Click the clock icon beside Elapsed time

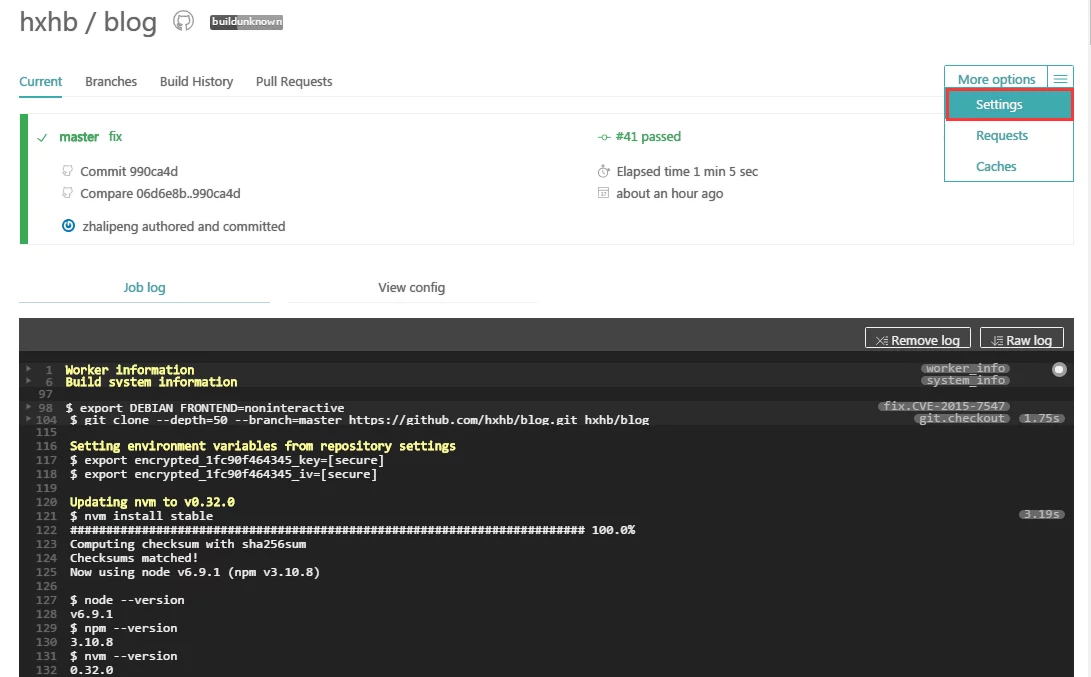603,171
